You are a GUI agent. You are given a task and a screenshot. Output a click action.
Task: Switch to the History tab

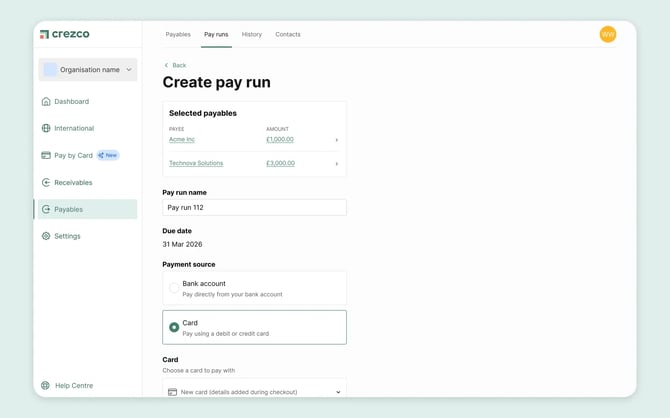tap(252, 34)
